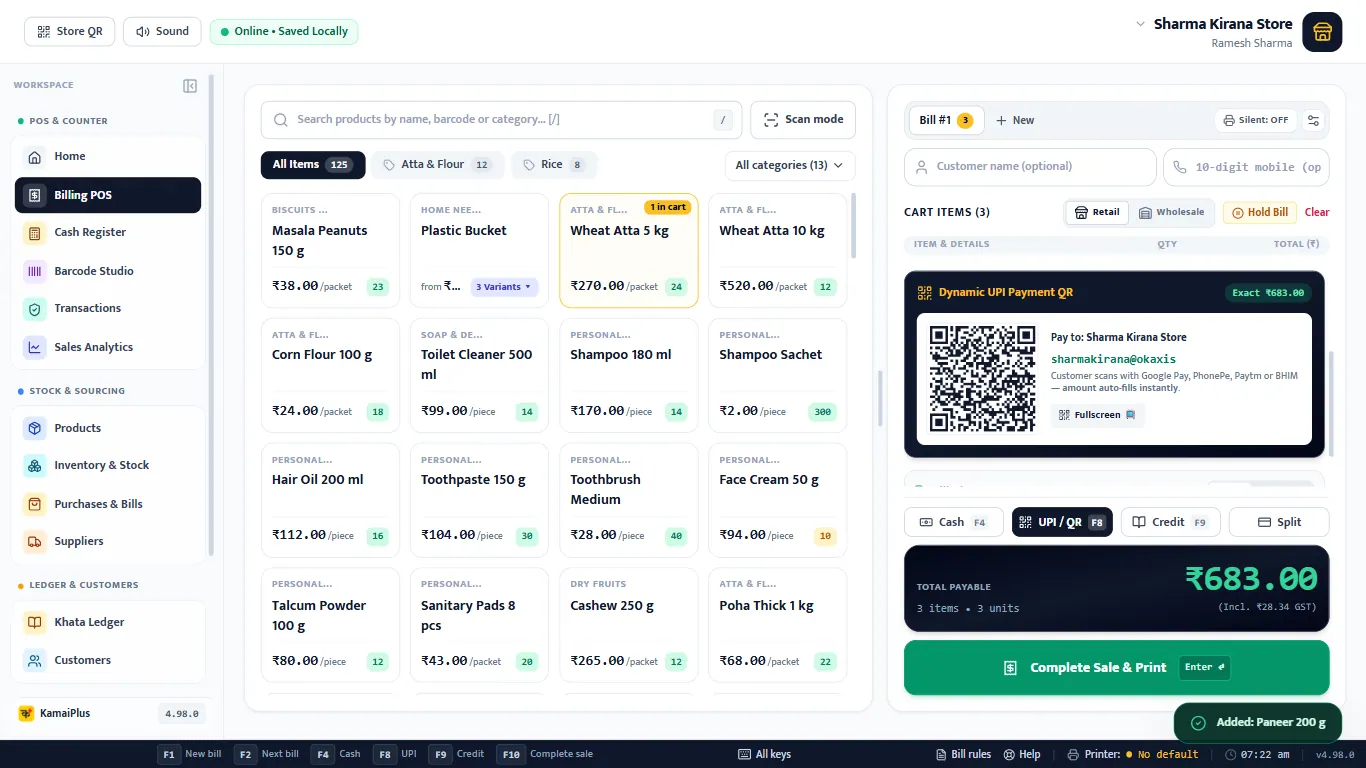Toggle Silent print mode OFF button
The width and height of the screenshot is (1366, 768).
1256,120
